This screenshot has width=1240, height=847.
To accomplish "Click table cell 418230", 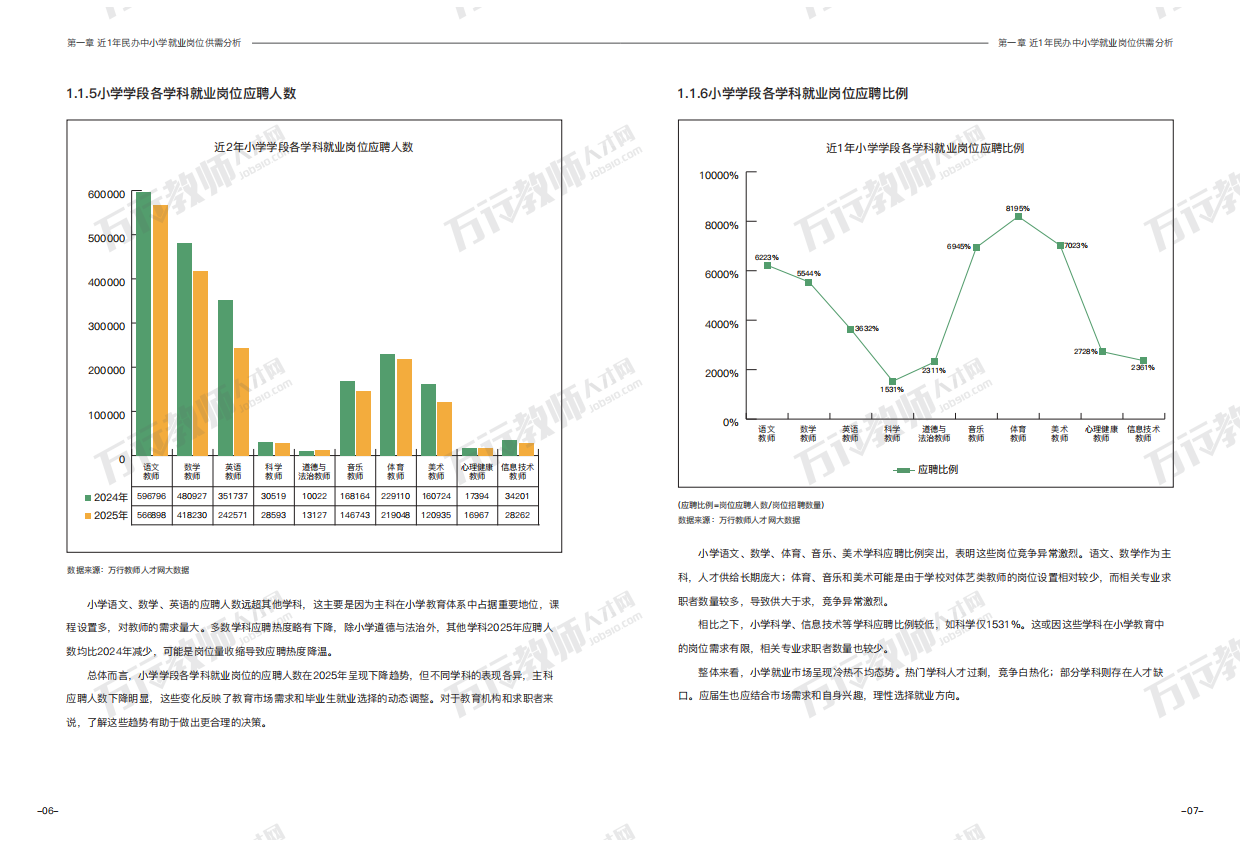I will [x=192, y=516].
